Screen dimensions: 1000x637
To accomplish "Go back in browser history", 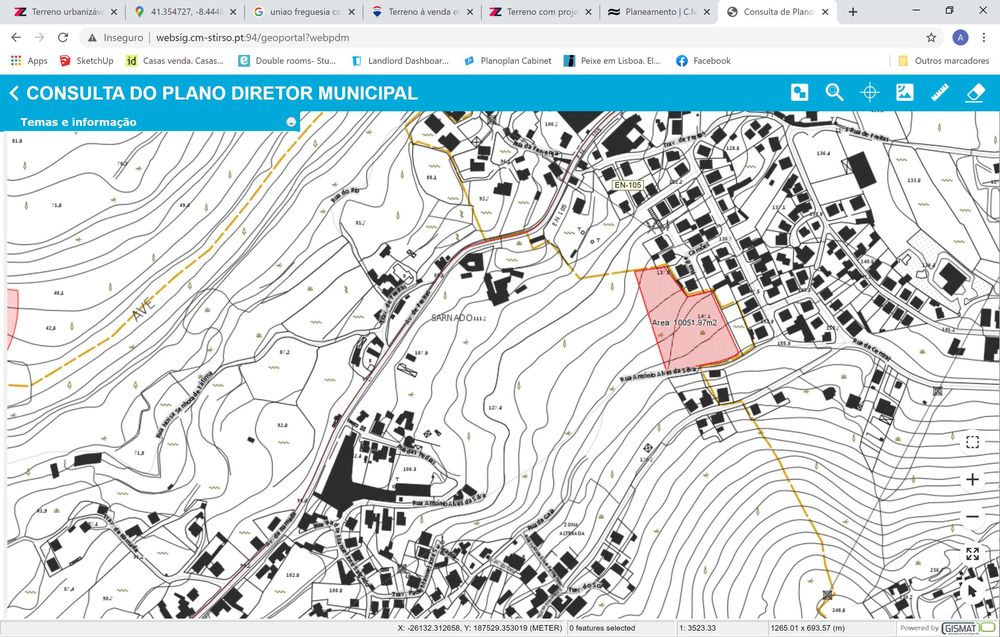I will 16,38.
